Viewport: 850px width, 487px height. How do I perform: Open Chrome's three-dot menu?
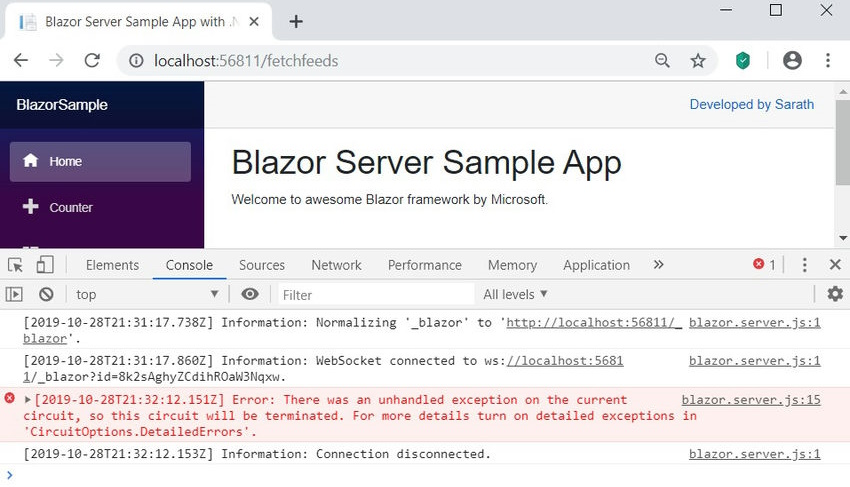[x=828, y=60]
